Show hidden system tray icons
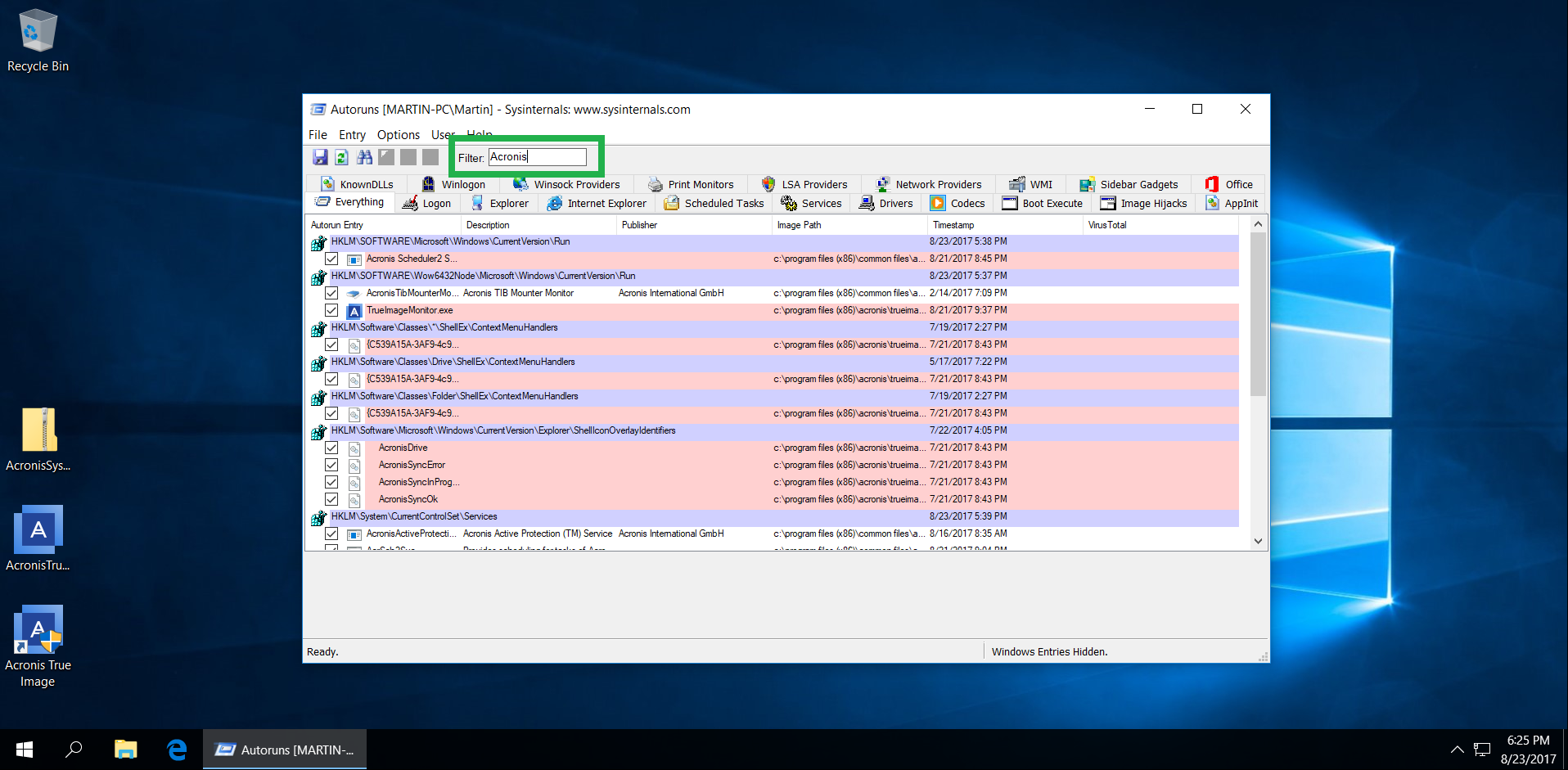Image resolution: width=1568 pixels, height=770 pixels. pyautogui.click(x=1457, y=750)
